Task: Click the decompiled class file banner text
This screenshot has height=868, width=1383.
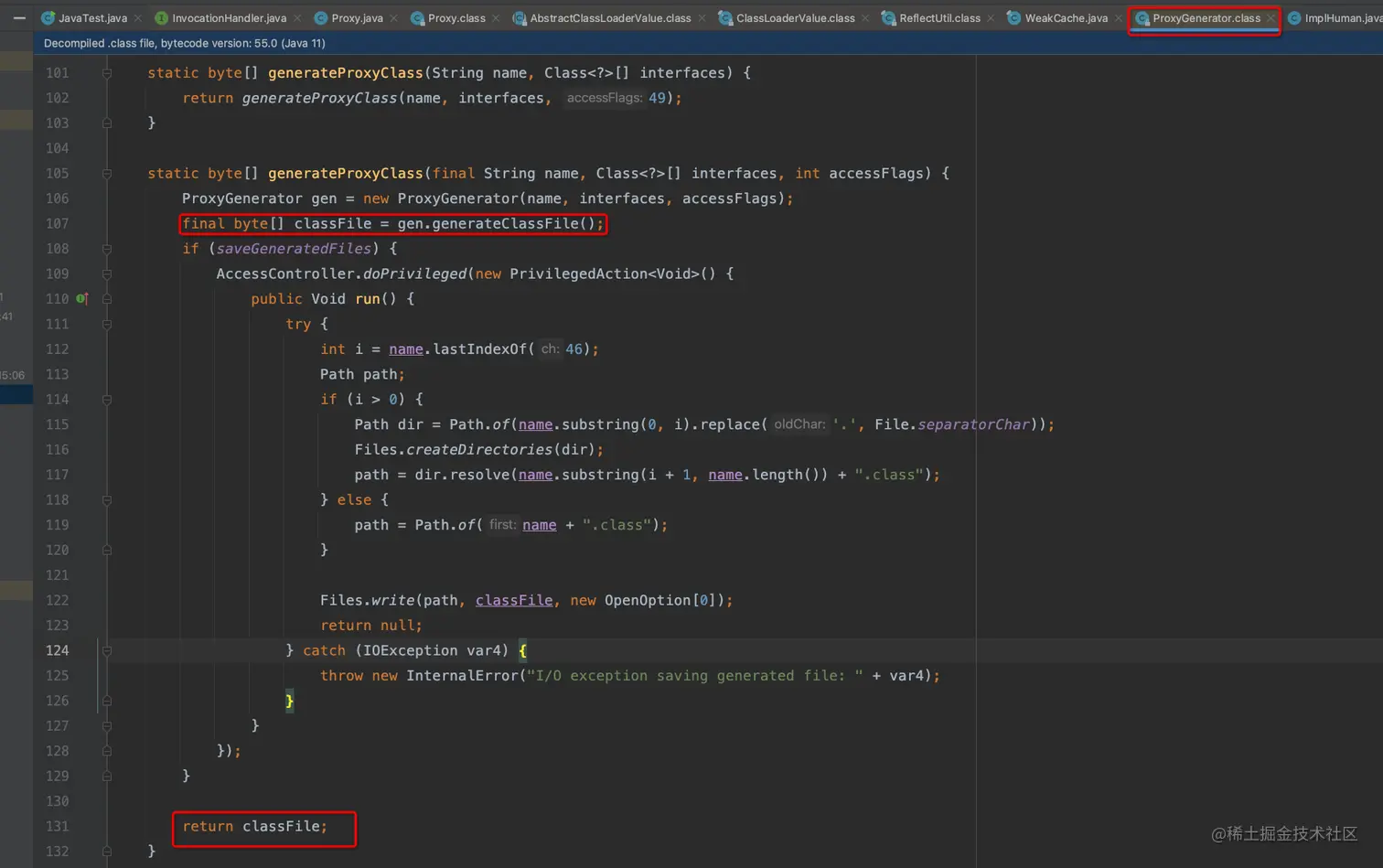Action: point(184,43)
